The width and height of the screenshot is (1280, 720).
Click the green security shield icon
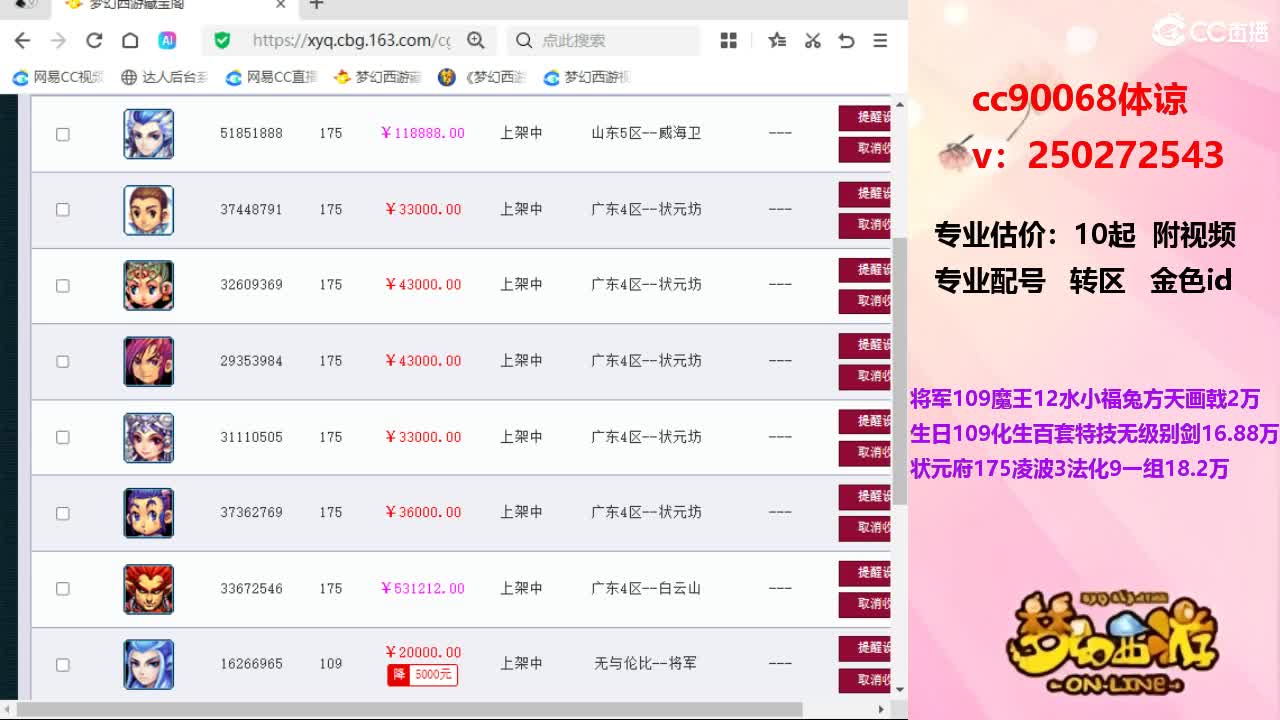(x=222, y=40)
